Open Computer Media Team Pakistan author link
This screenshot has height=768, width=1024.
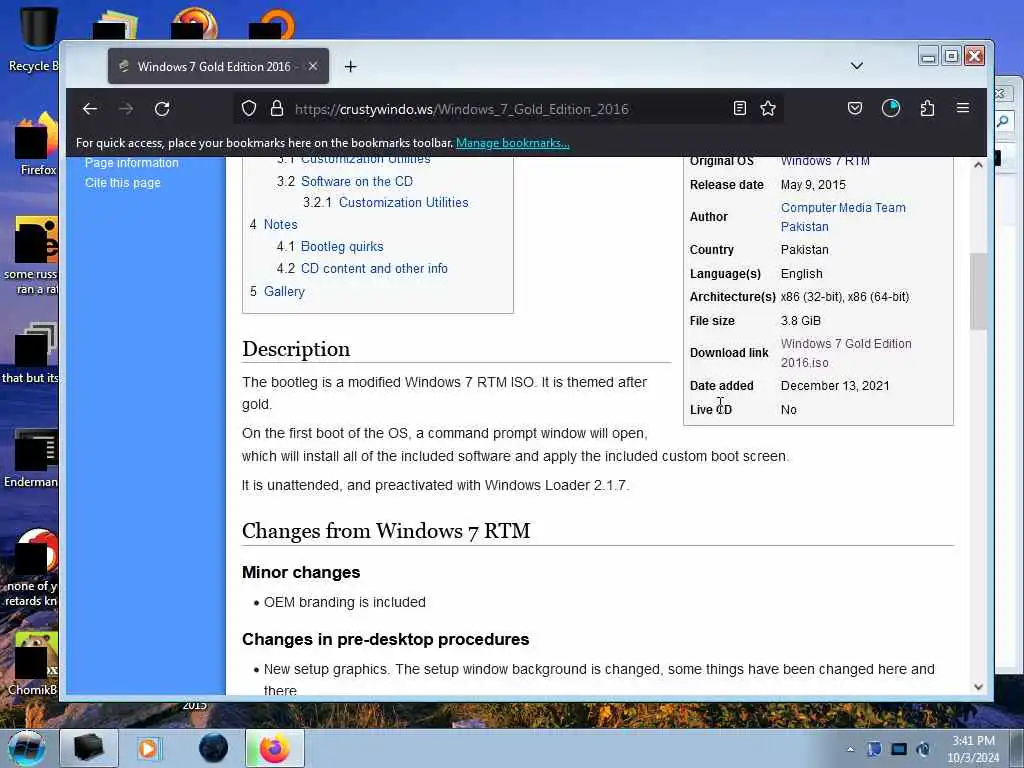pos(843,217)
